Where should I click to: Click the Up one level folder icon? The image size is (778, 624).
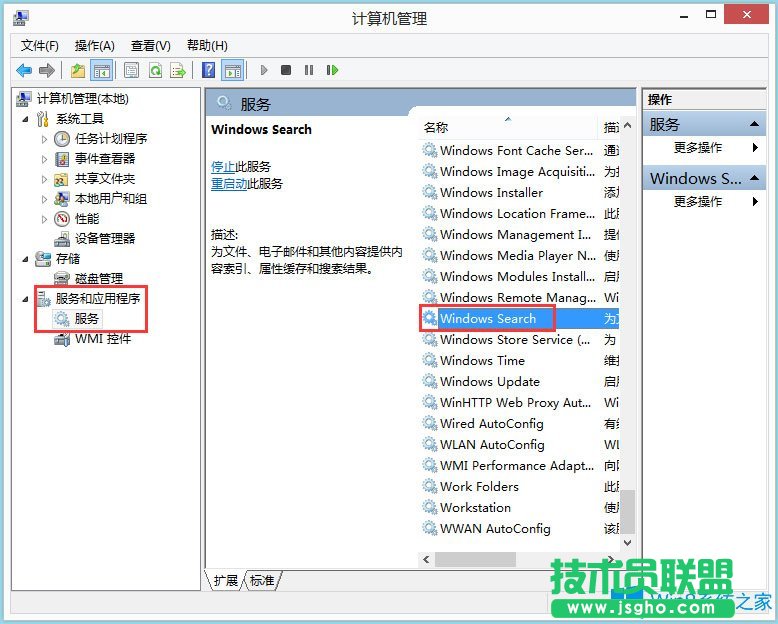pos(78,70)
